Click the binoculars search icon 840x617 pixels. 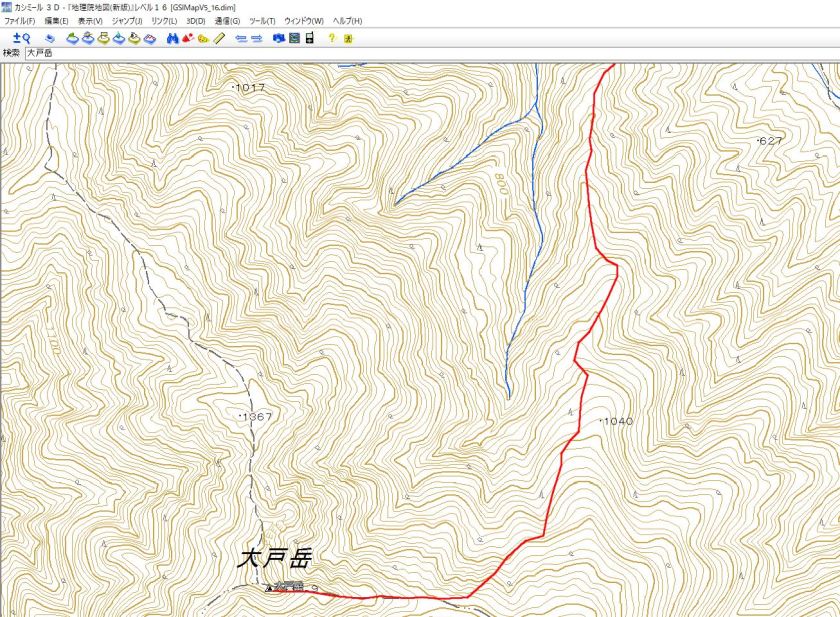point(172,38)
